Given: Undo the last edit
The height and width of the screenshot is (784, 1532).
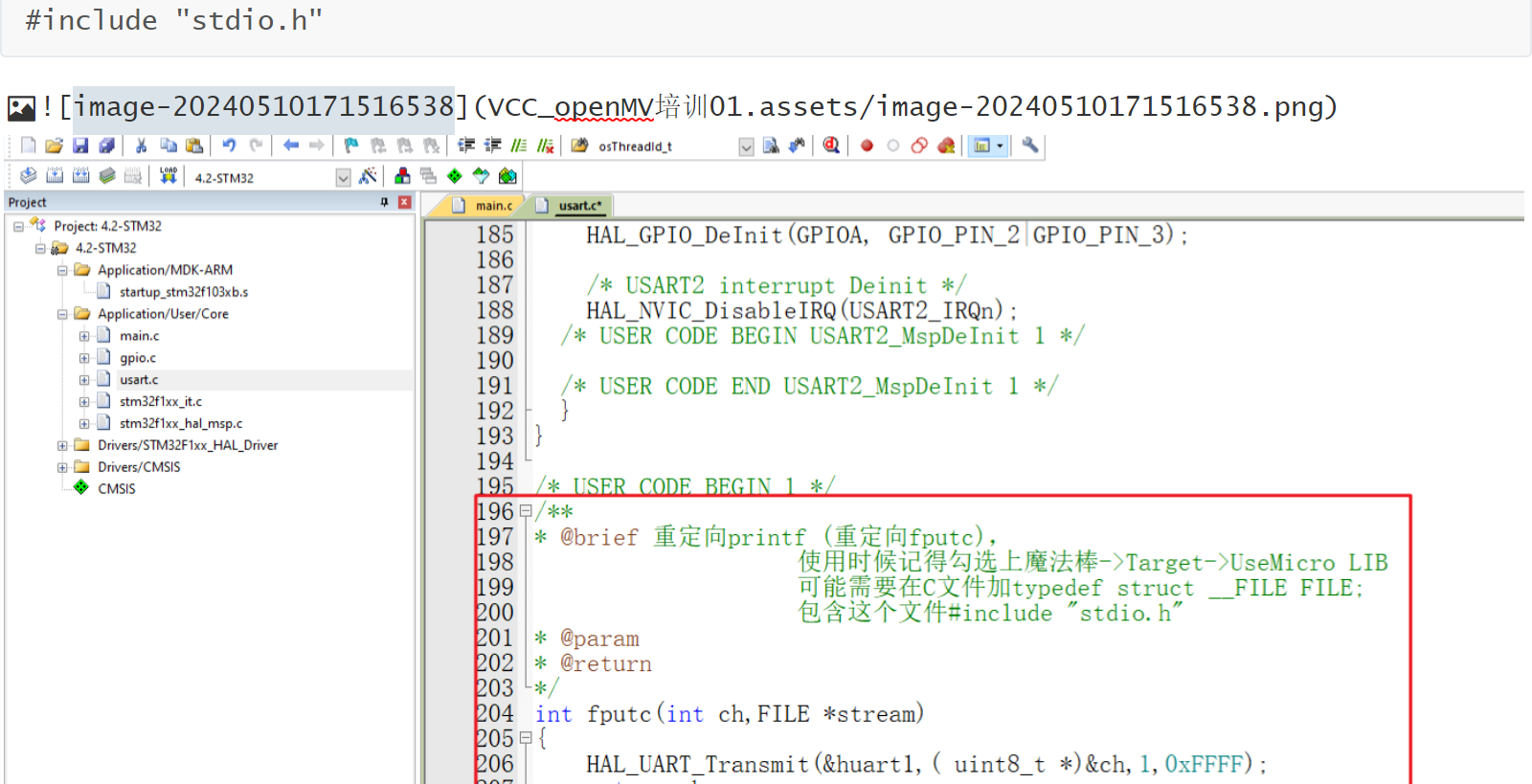Looking at the screenshot, I should coord(230,146).
